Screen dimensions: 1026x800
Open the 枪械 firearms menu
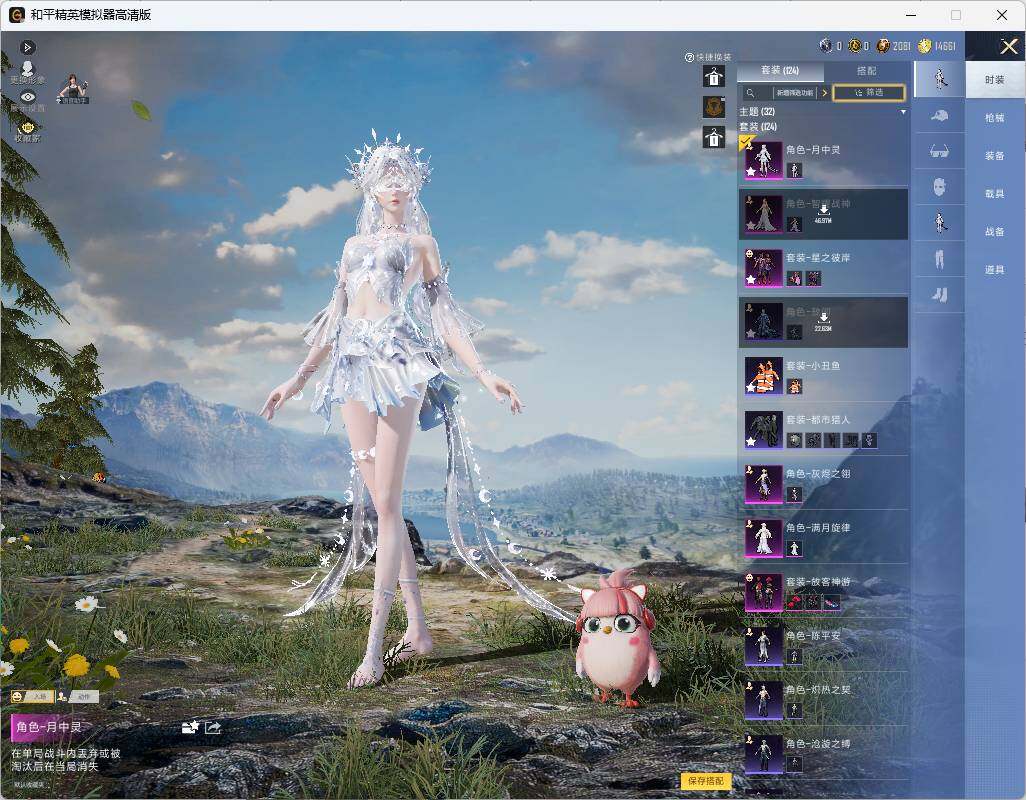(x=995, y=118)
